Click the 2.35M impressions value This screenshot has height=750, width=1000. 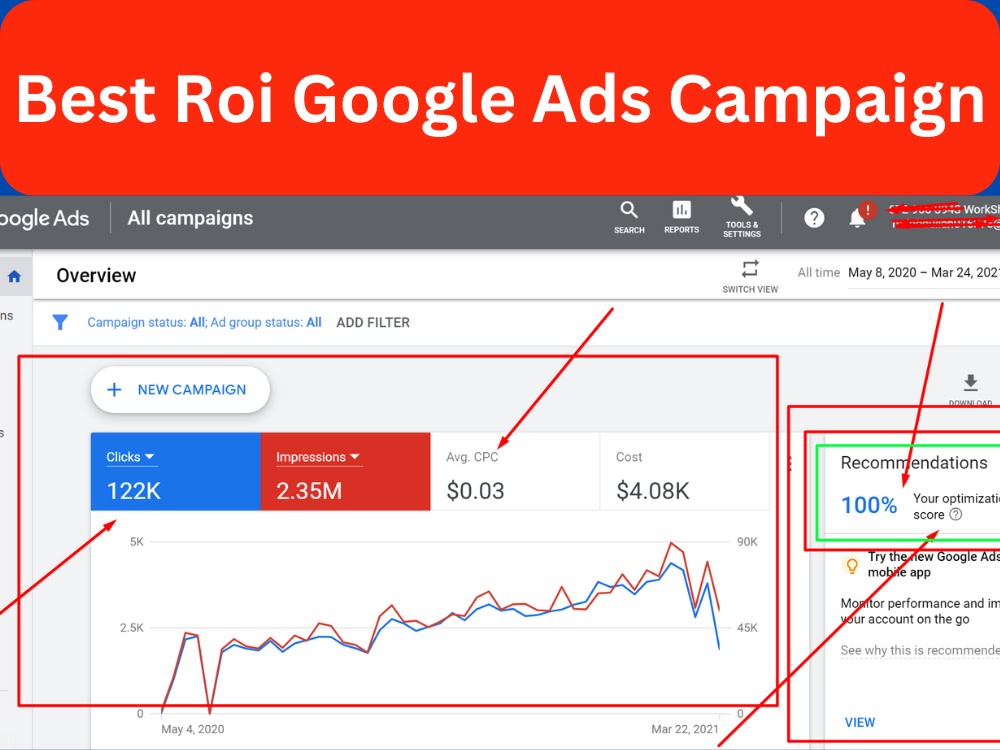[309, 491]
